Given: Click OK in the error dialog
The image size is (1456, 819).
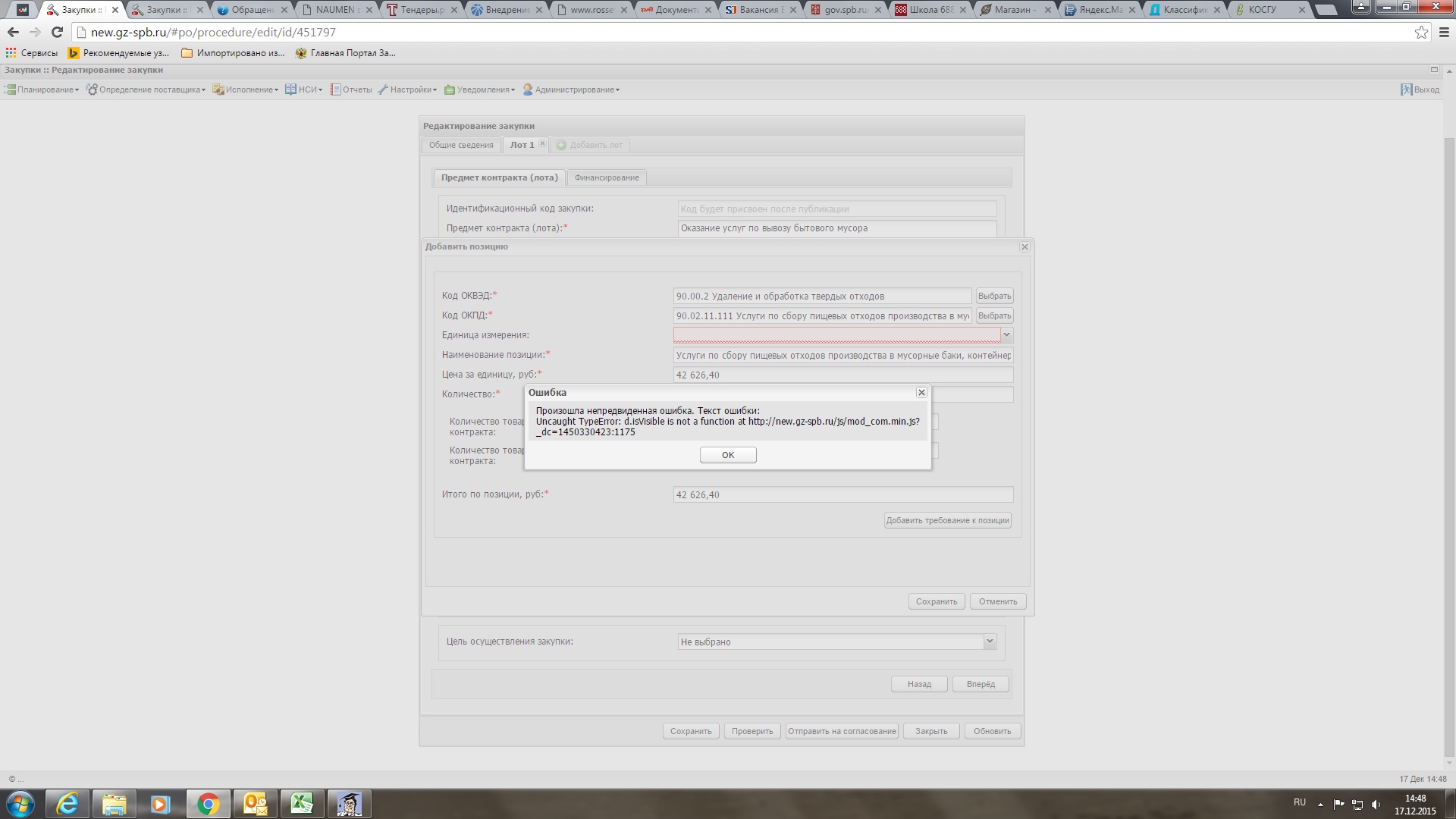Looking at the screenshot, I should [728, 455].
